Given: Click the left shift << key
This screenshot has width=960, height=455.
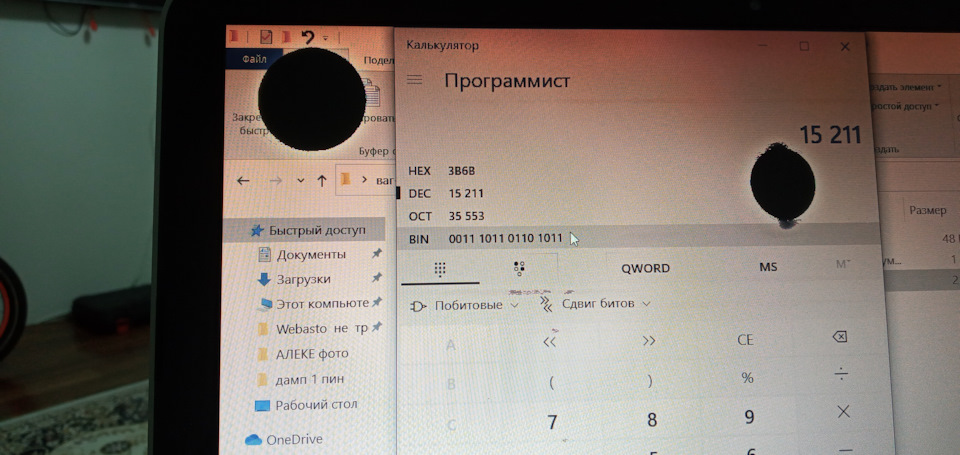Looking at the screenshot, I should tap(550, 342).
